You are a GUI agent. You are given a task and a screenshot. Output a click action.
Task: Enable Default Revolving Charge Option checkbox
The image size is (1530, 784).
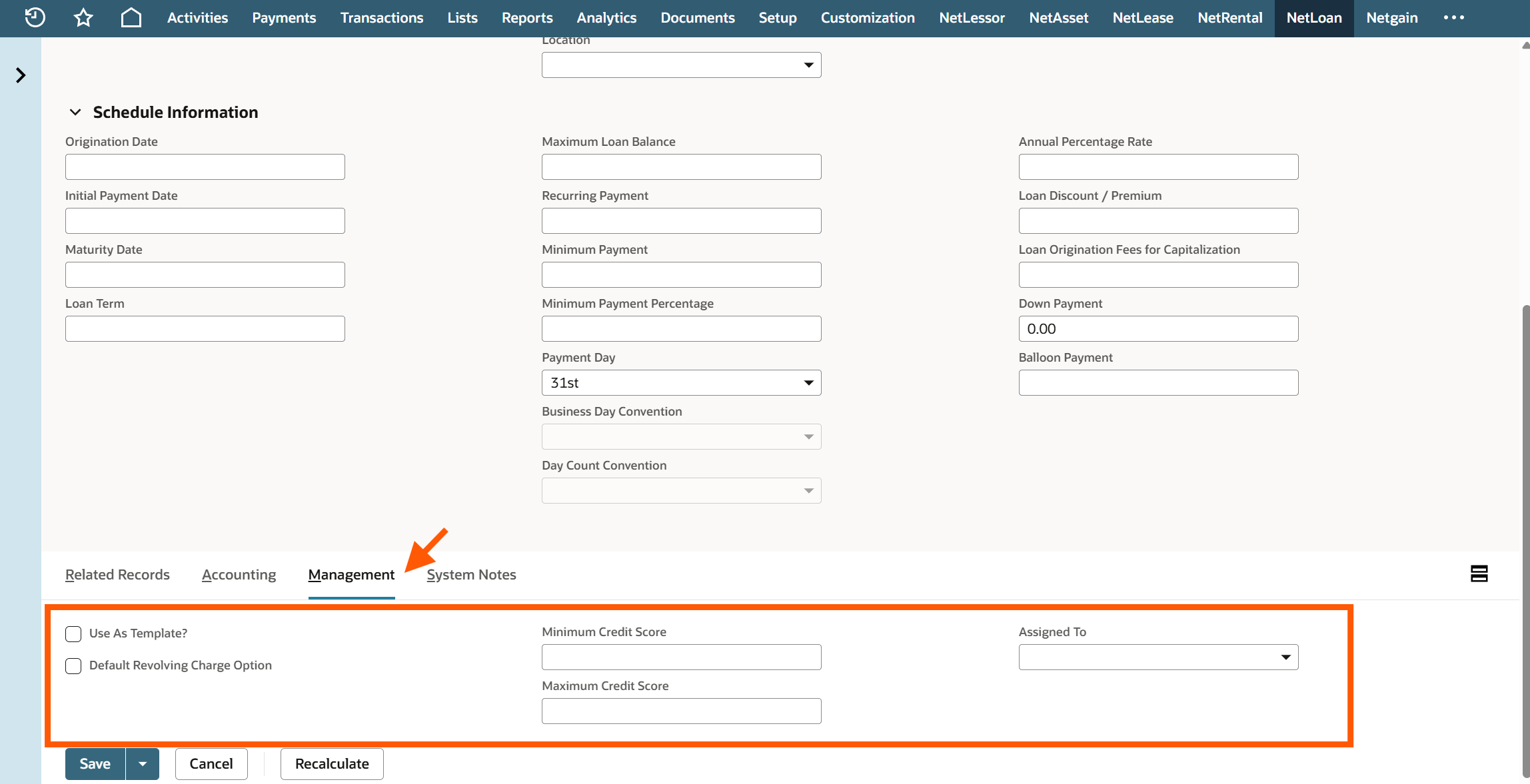(73, 665)
